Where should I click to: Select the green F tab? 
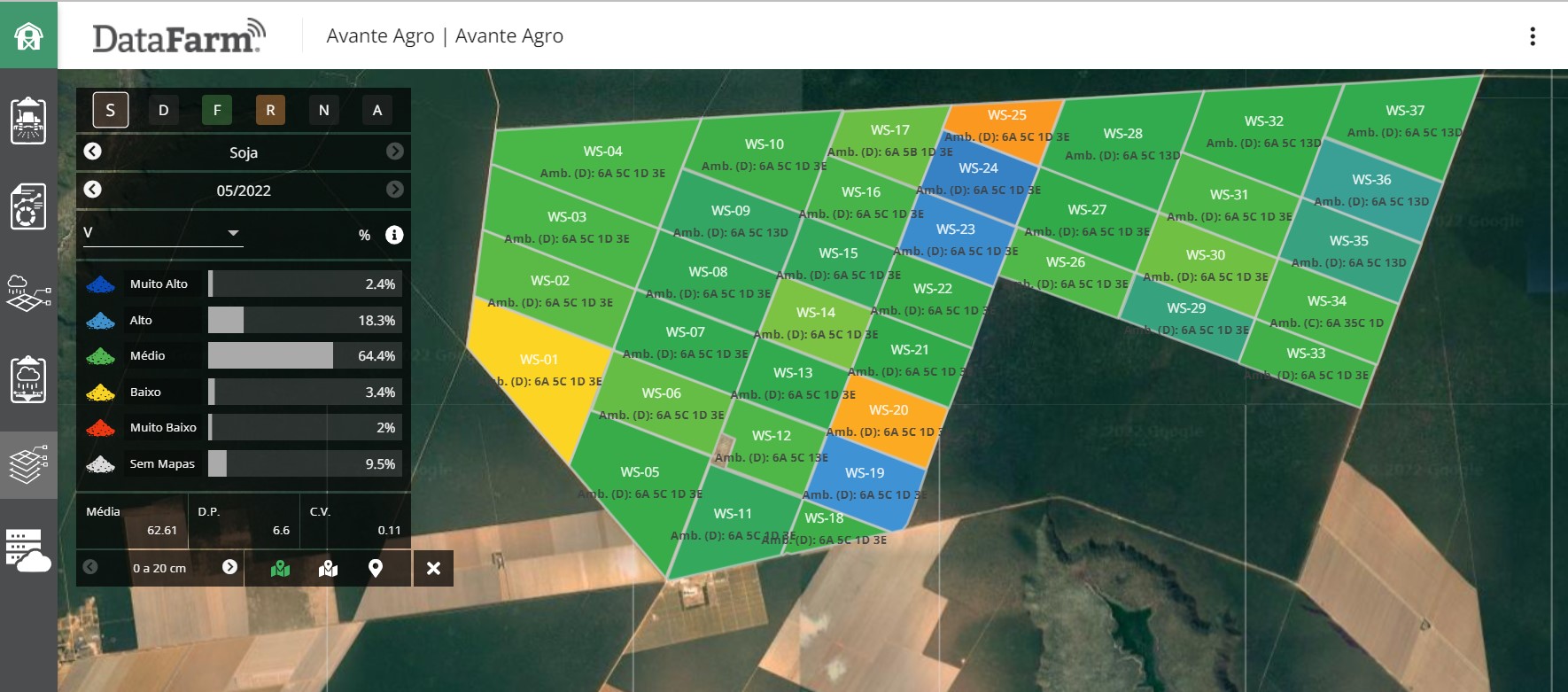(x=217, y=110)
